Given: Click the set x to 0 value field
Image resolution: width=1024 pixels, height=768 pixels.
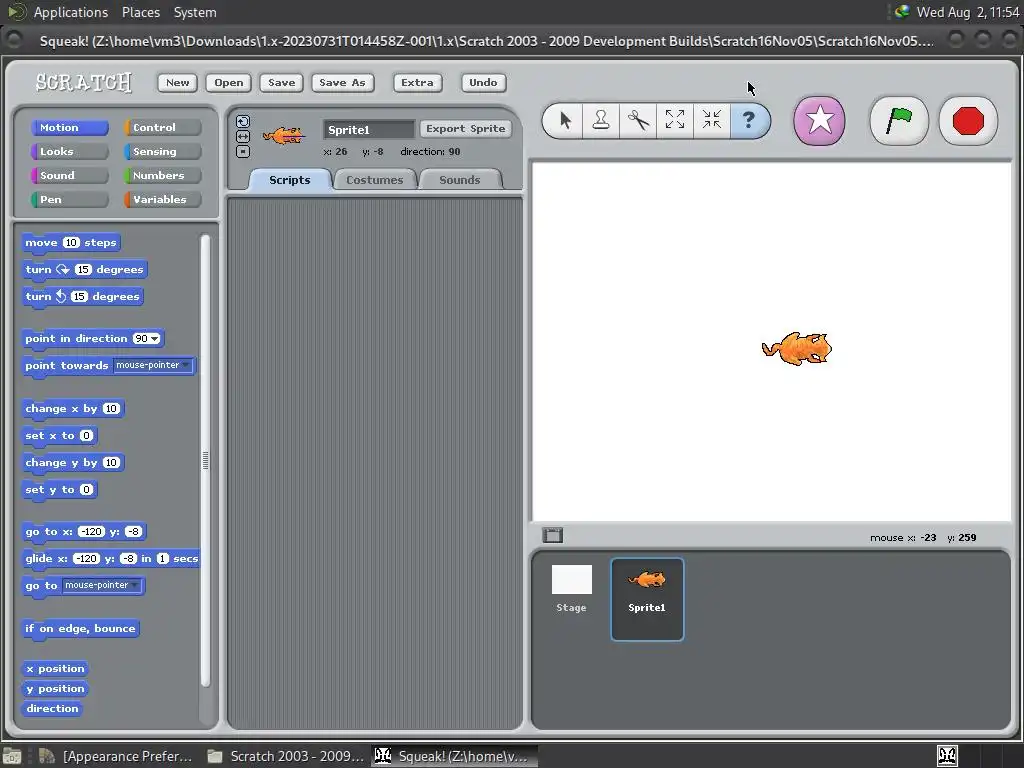Looking at the screenshot, I should coord(86,436).
